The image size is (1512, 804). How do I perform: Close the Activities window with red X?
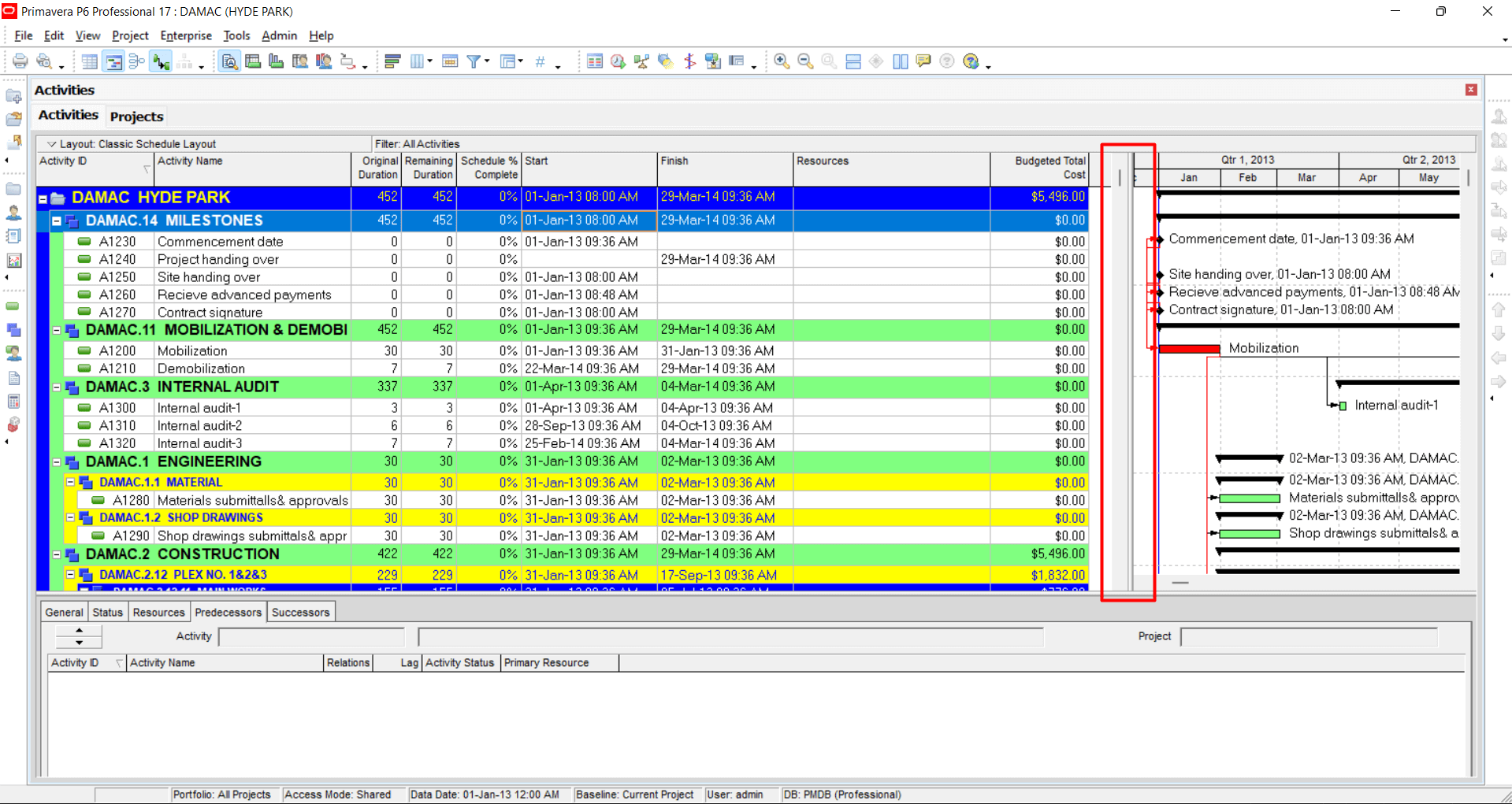[1471, 90]
